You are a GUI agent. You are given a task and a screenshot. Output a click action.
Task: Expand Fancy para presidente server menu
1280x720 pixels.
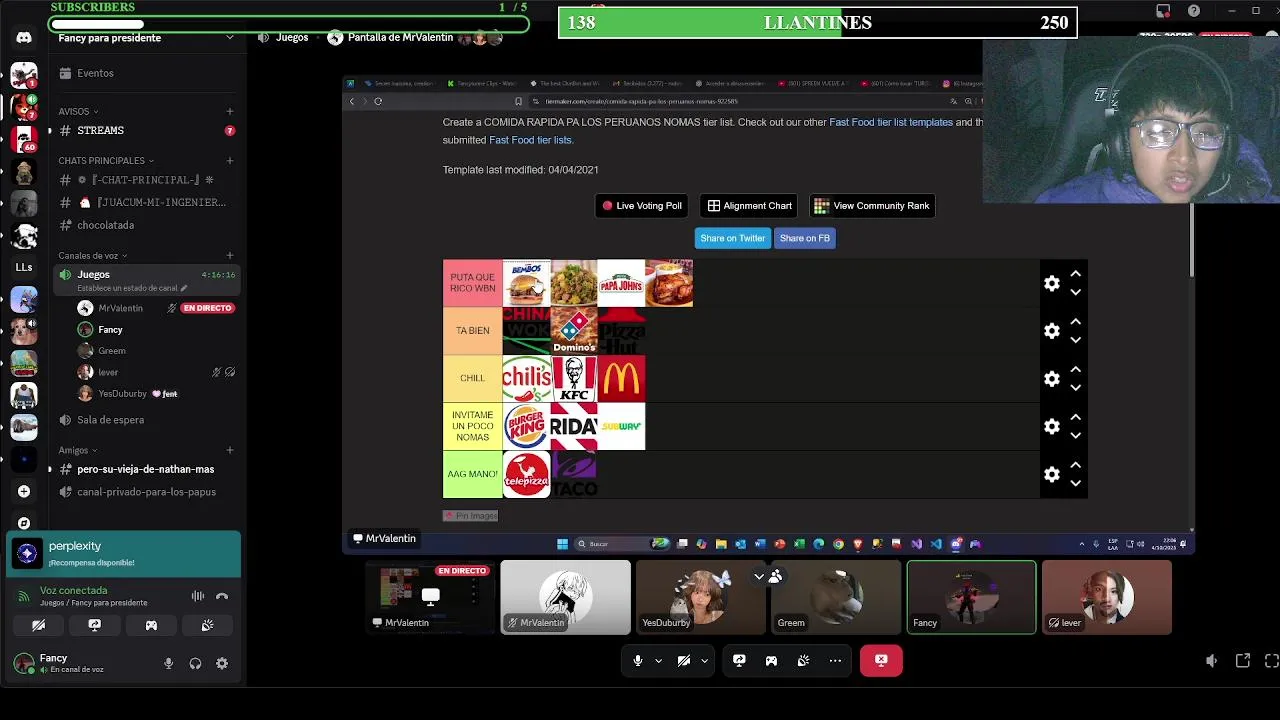229,38
